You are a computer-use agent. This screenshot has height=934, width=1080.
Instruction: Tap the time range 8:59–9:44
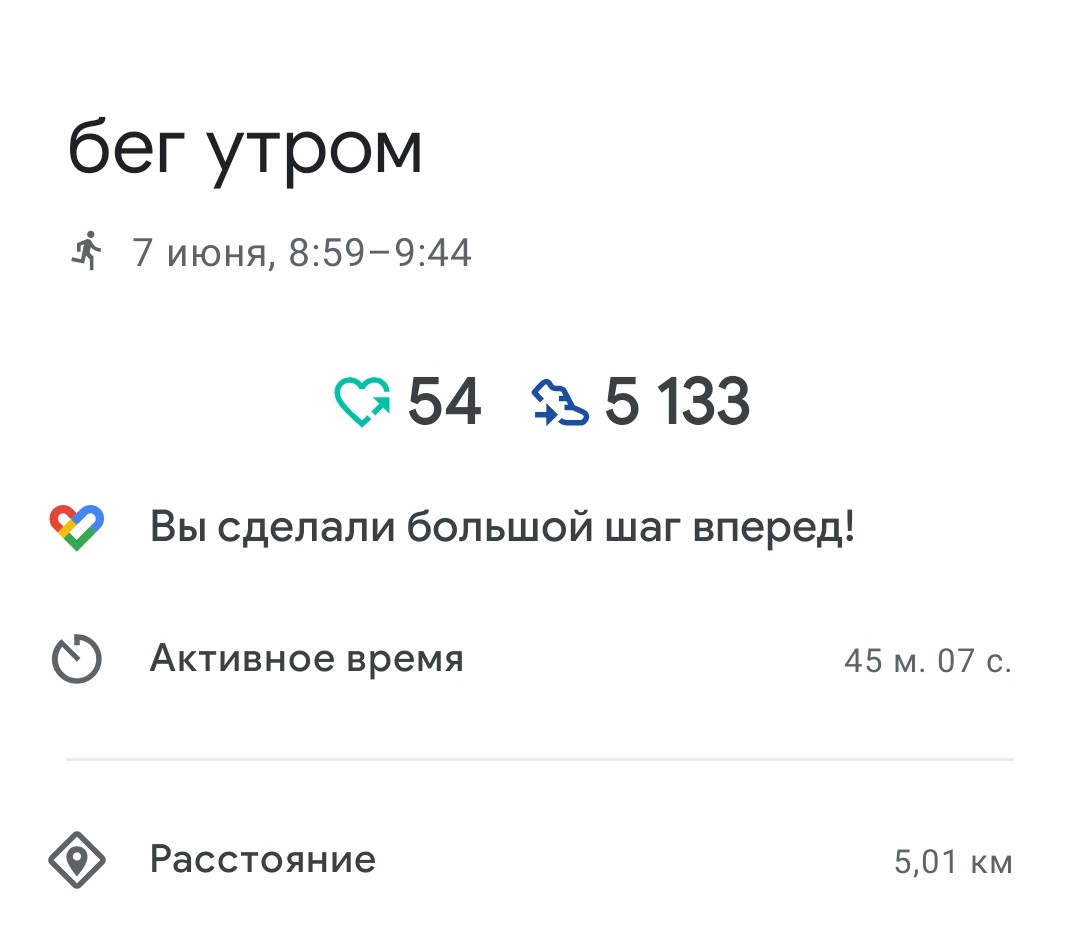(380, 252)
